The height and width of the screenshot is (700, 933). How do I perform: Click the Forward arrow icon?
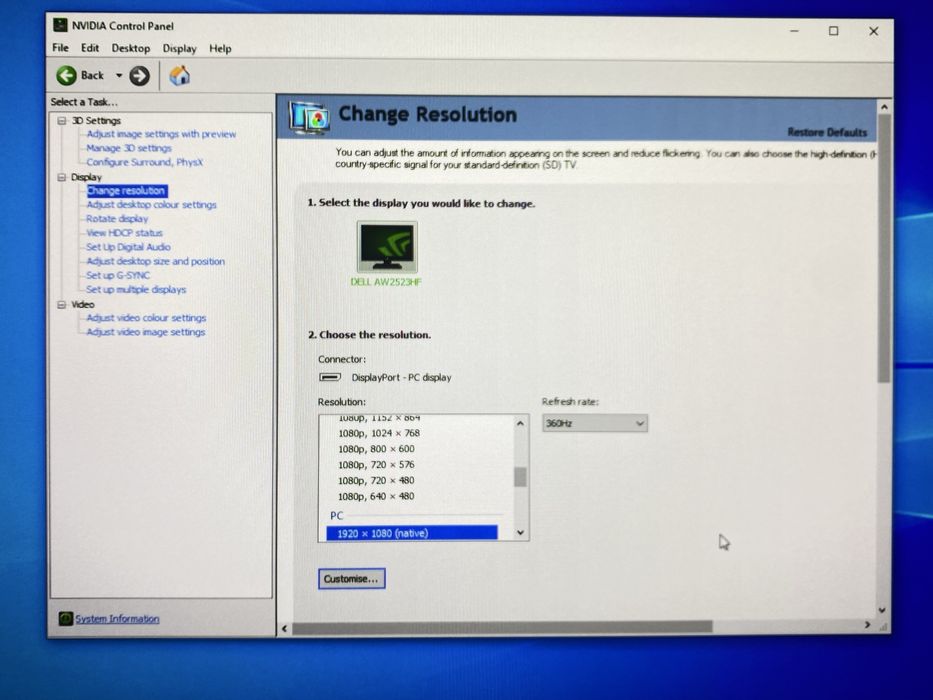(x=139, y=76)
